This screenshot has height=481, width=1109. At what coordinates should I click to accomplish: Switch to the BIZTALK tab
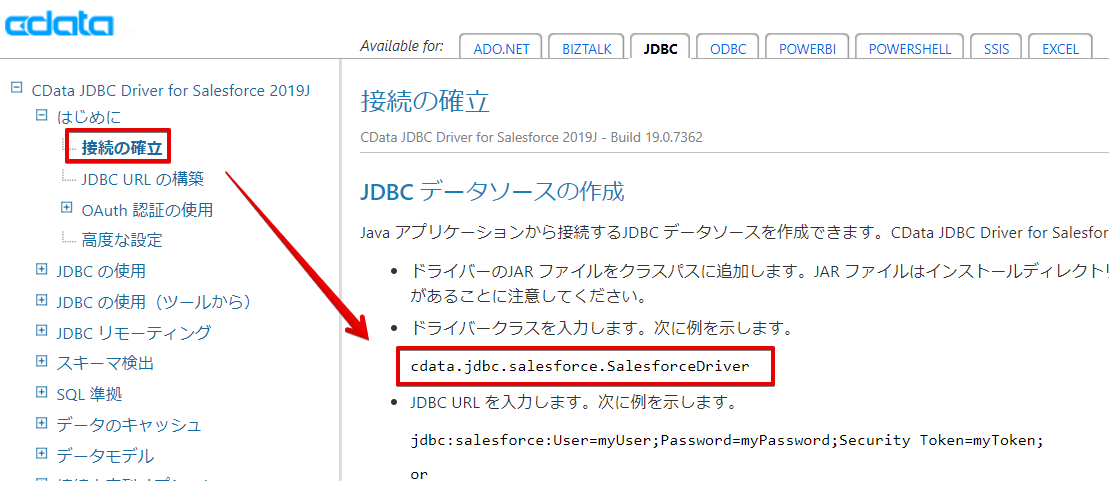point(586,47)
